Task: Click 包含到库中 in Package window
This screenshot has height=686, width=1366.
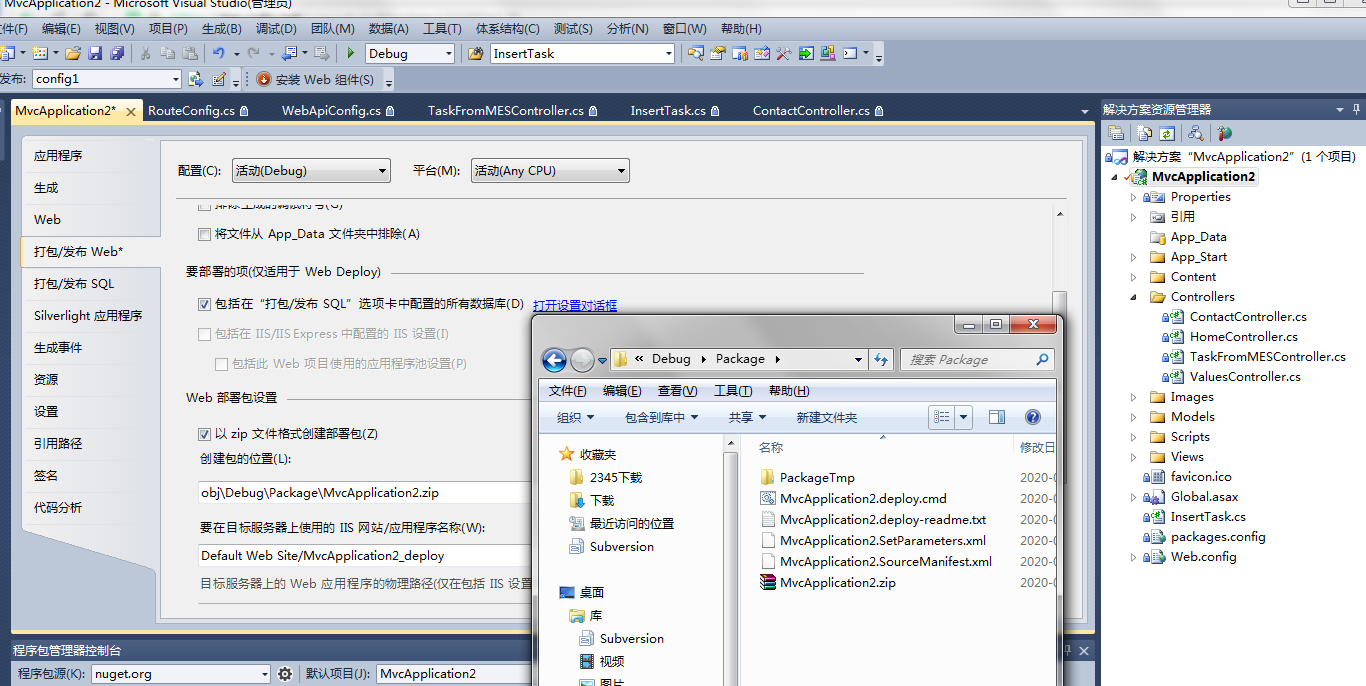Action: (661, 418)
